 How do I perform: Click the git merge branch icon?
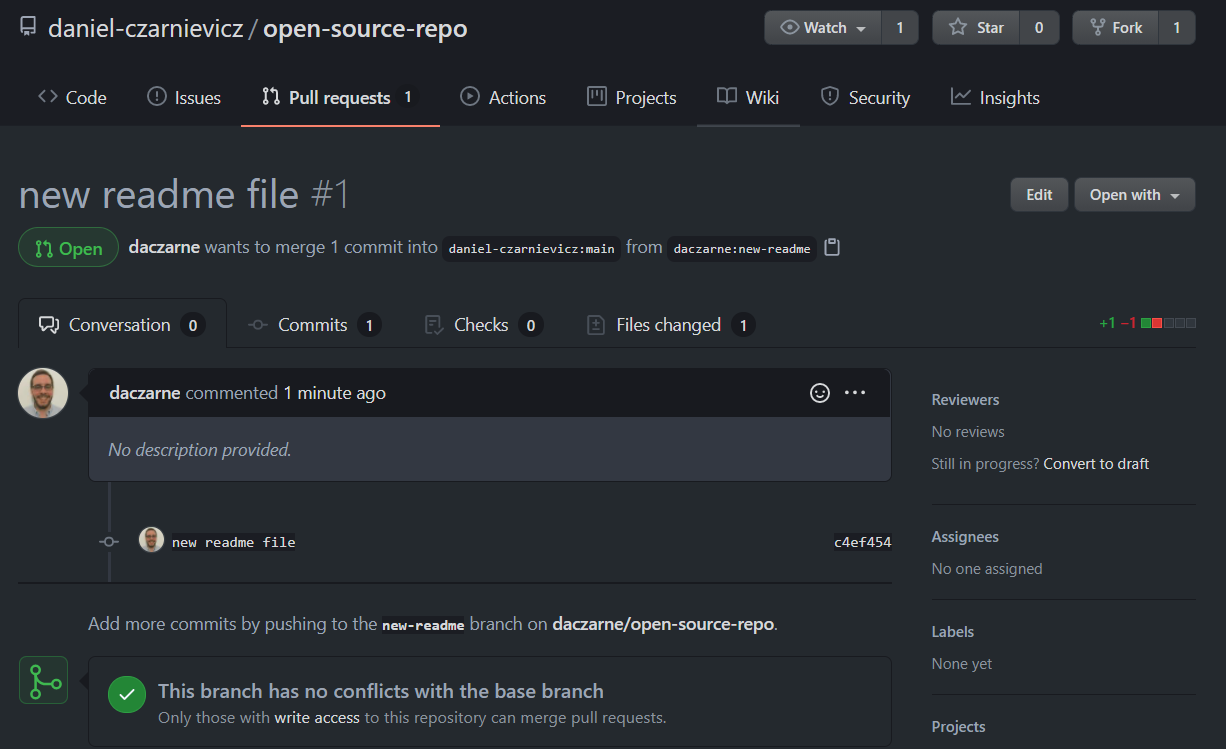[43, 680]
